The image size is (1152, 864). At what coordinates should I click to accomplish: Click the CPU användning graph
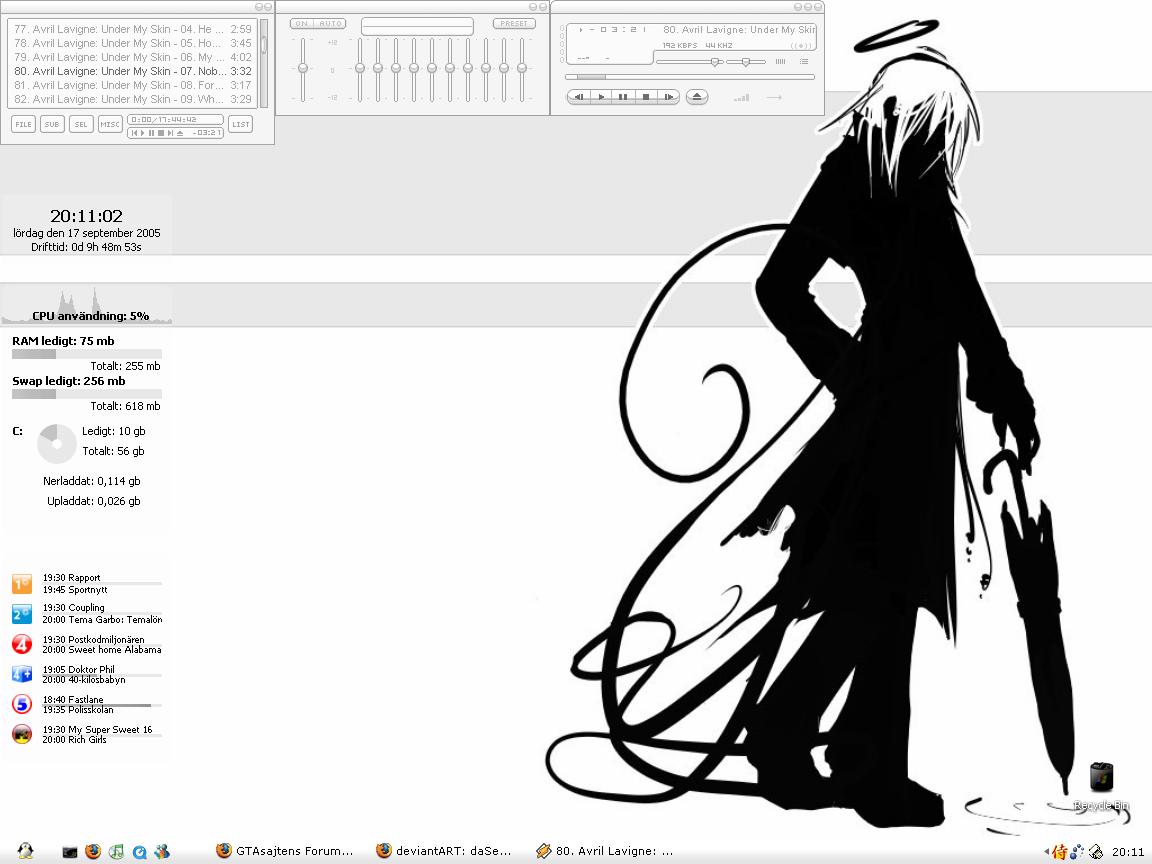click(87, 306)
